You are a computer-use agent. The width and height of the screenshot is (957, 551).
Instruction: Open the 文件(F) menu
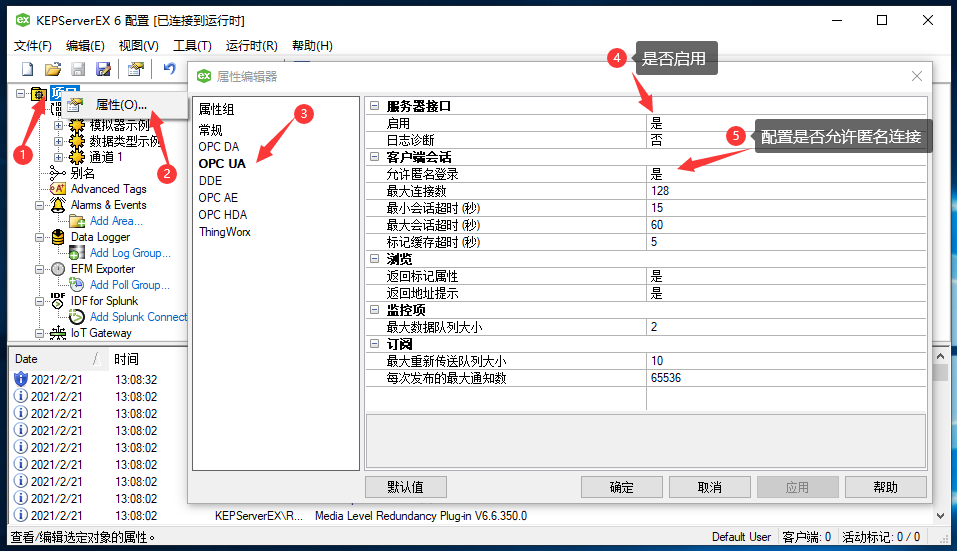[33, 46]
